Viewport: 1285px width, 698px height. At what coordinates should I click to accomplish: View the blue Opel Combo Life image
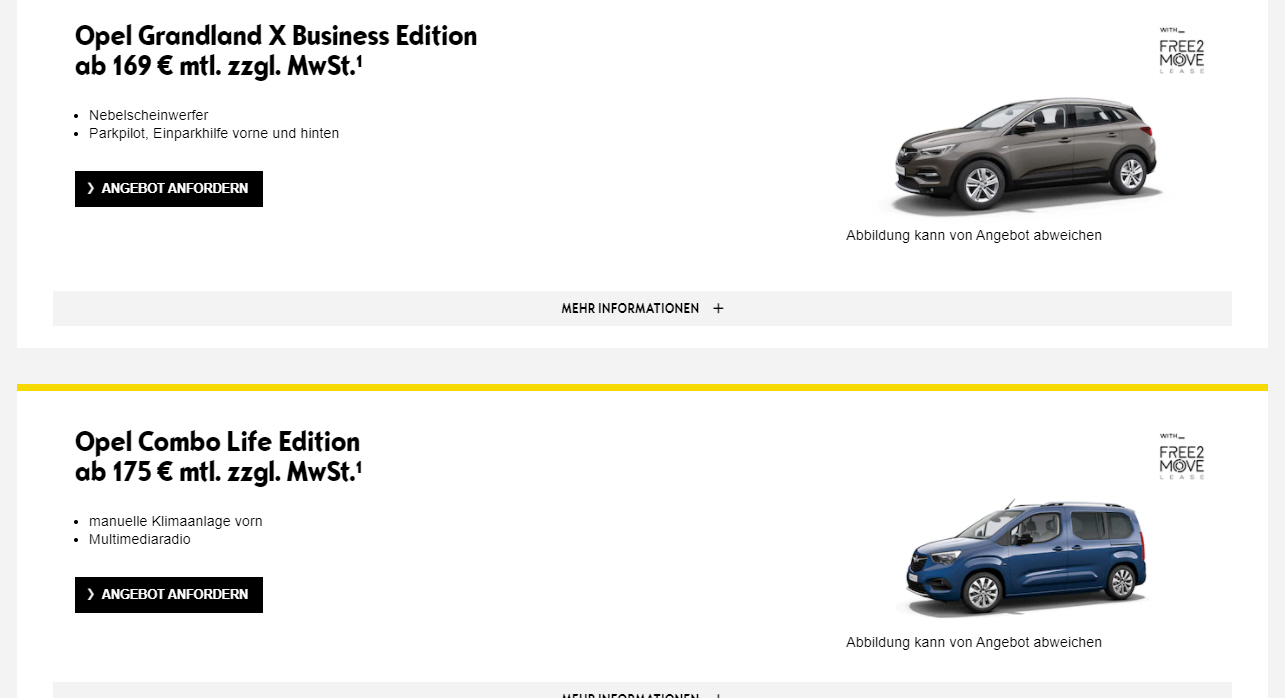tap(1024, 559)
